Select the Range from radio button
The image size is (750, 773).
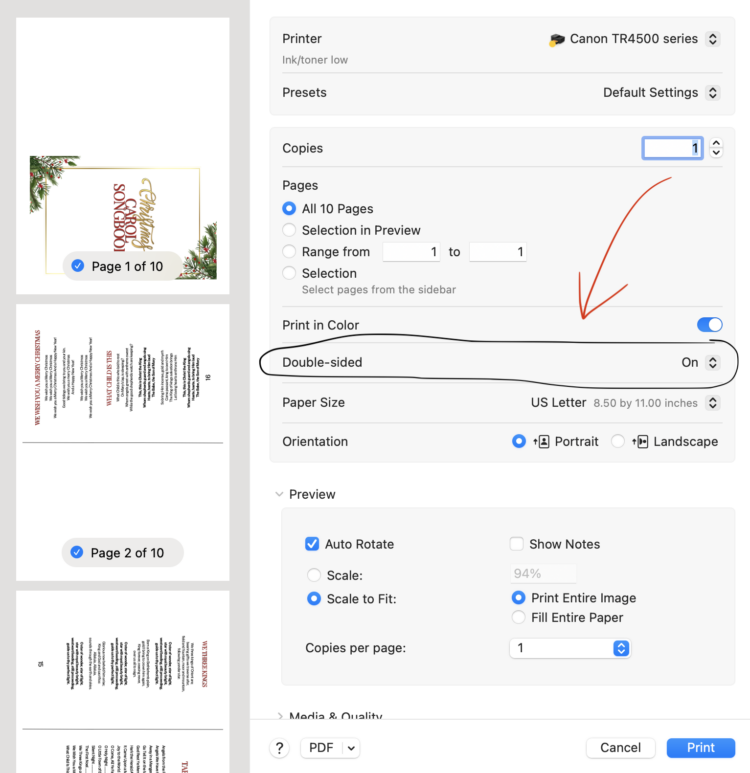click(x=290, y=252)
